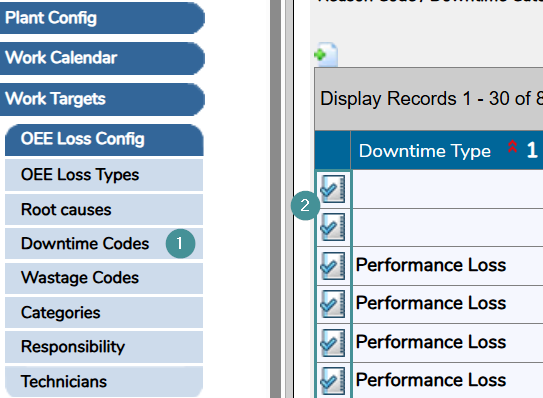
Task: Select the second Performance Loss cell text
Action: tap(431, 303)
